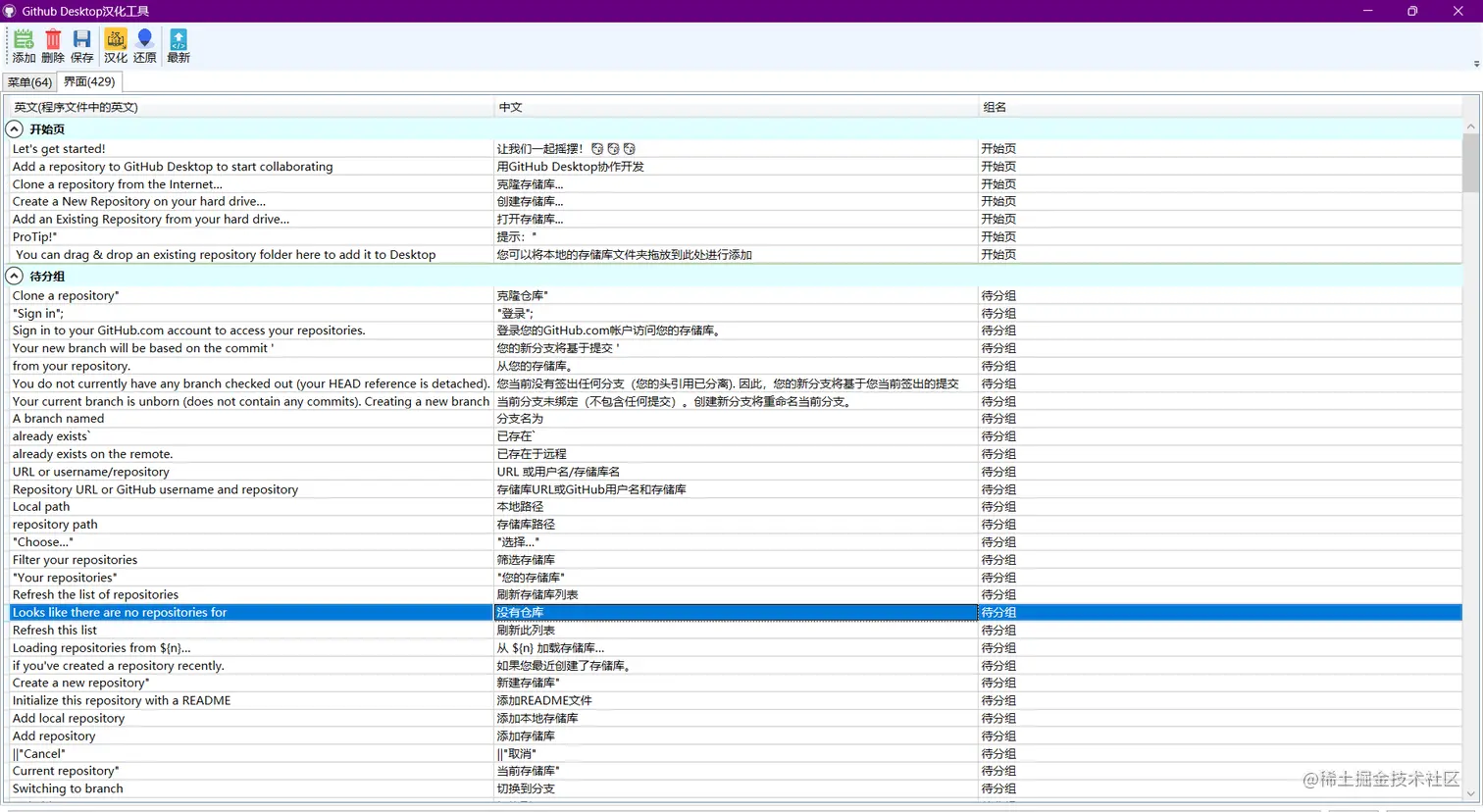Select the Create a new repository" row
The image size is (1483, 812).
[736, 683]
